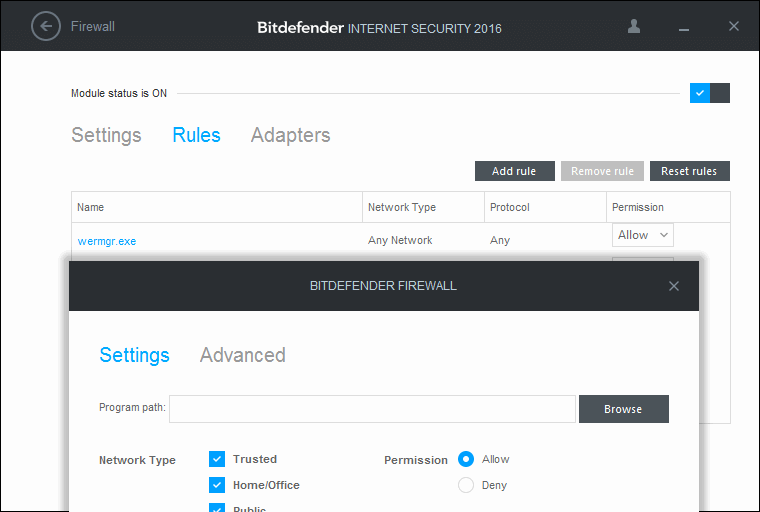
Task: Close the Bitdefender Firewall dialog
Action: click(x=674, y=286)
